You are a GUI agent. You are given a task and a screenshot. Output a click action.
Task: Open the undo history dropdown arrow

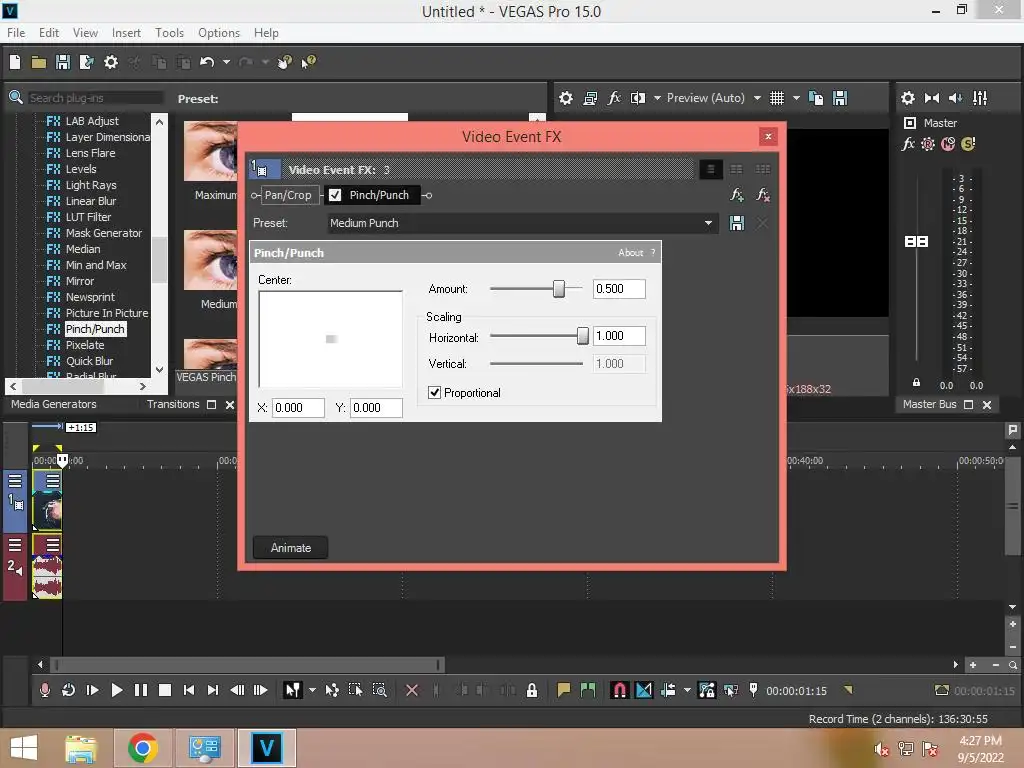click(x=226, y=62)
